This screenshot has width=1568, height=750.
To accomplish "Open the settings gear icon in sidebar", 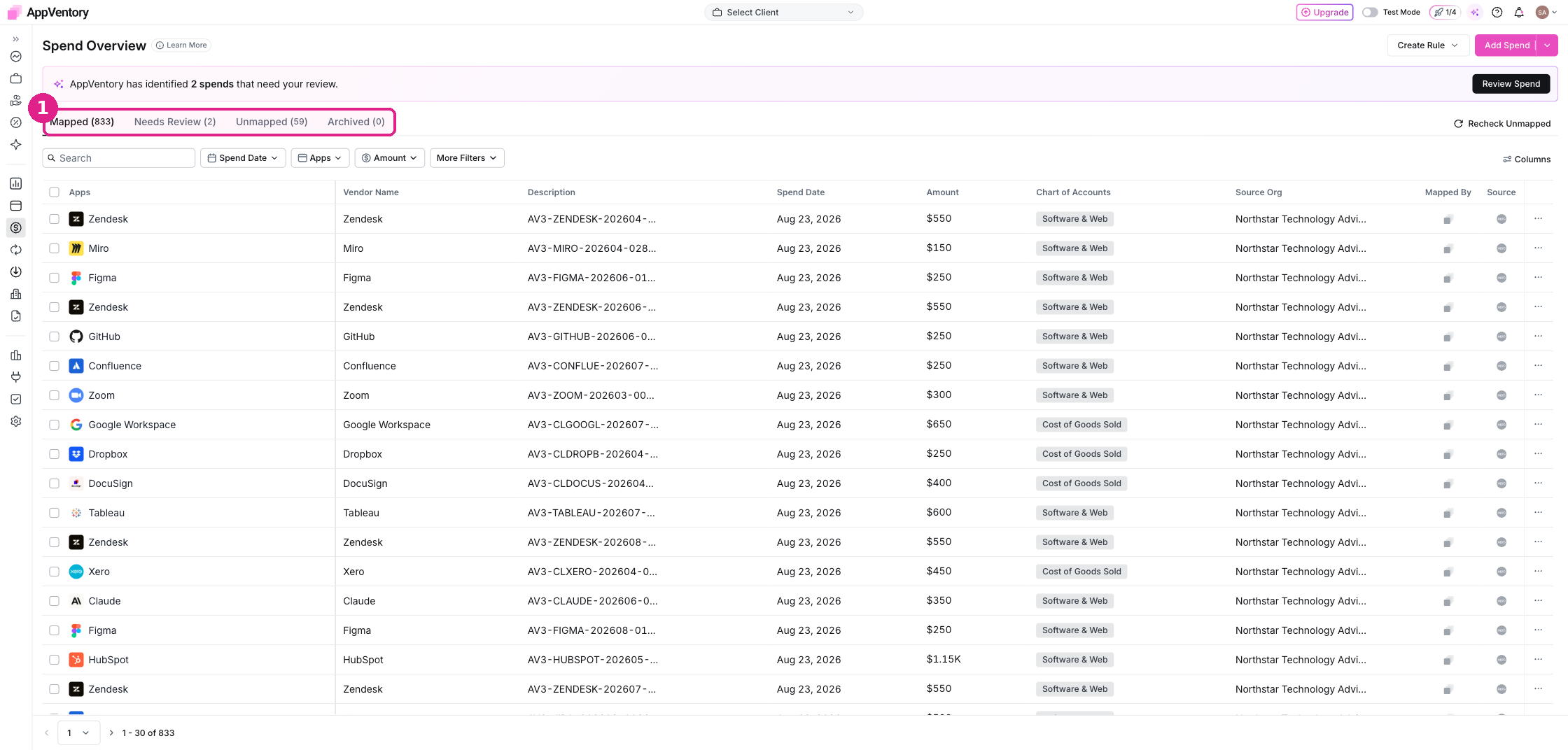I will [x=15, y=421].
